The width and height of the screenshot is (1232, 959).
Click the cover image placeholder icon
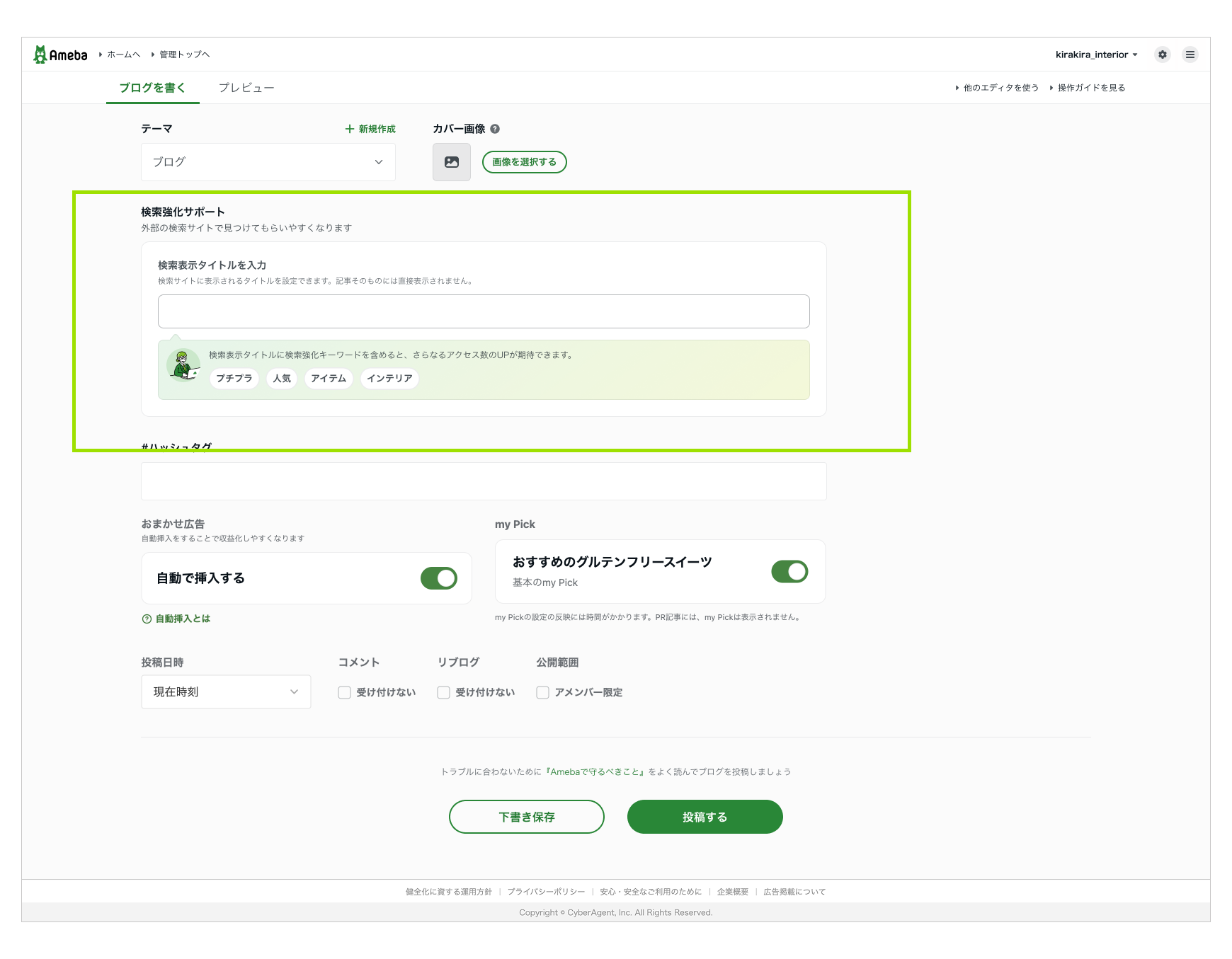(x=452, y=162)
